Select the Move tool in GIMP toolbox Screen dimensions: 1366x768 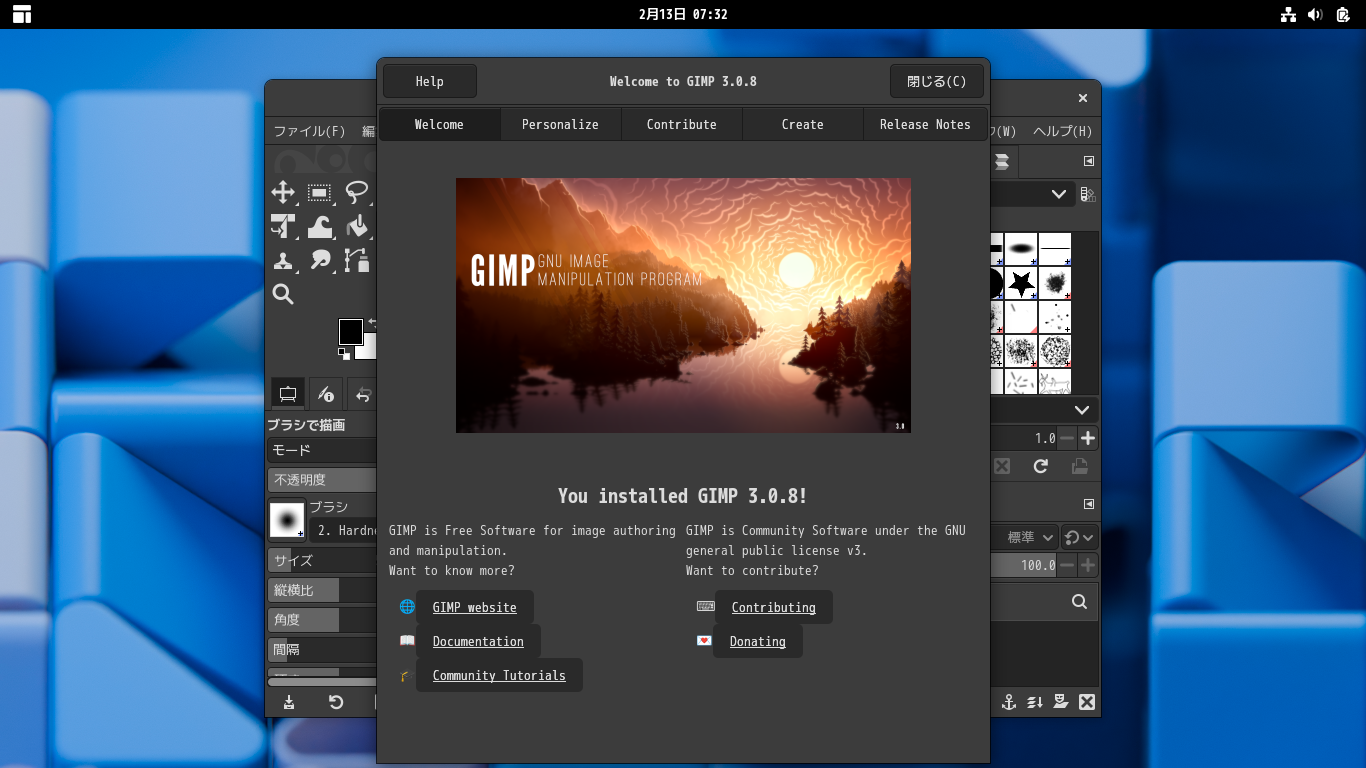[x=283, y=193]
